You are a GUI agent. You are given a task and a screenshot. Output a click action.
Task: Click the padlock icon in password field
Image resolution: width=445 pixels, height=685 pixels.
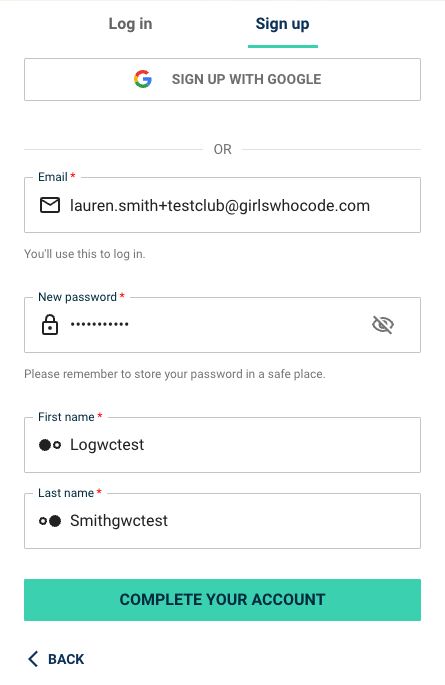pos(50,325)
